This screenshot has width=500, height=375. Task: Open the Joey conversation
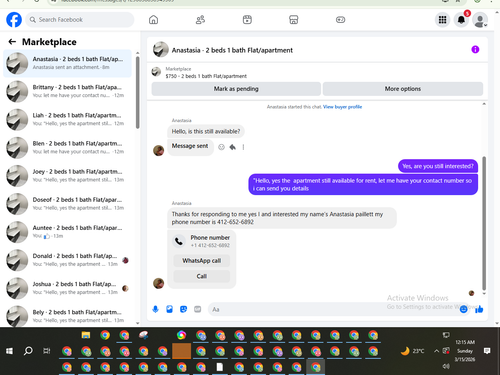(x=67, y=176)
